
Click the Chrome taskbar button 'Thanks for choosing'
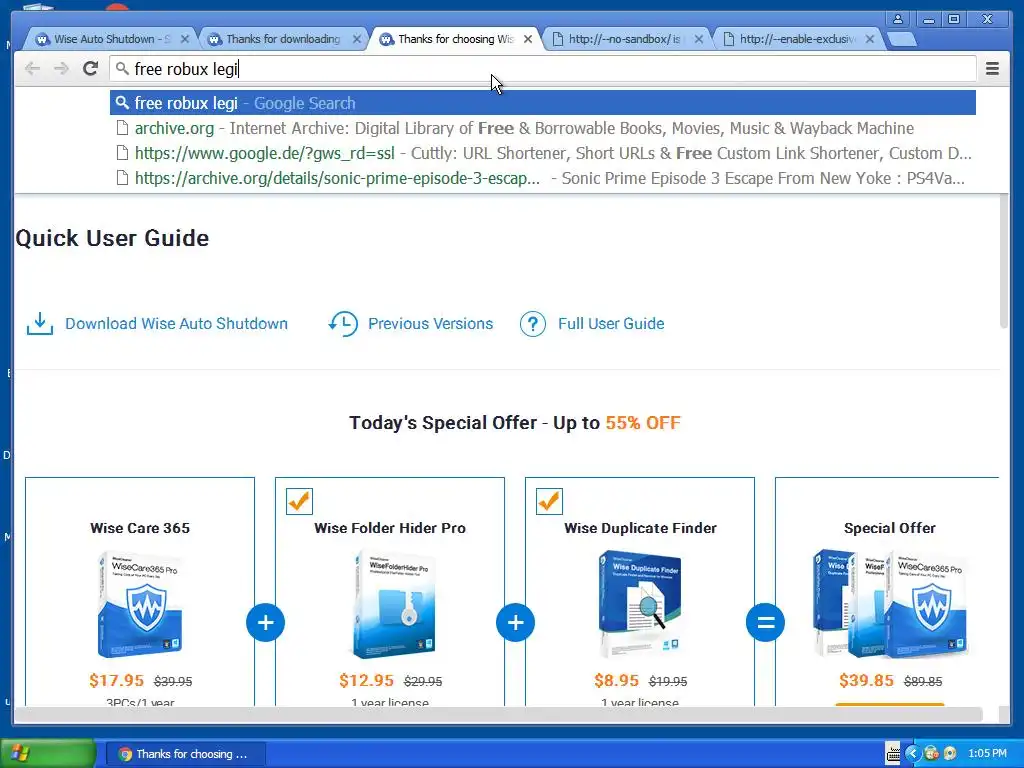[185, 754]
